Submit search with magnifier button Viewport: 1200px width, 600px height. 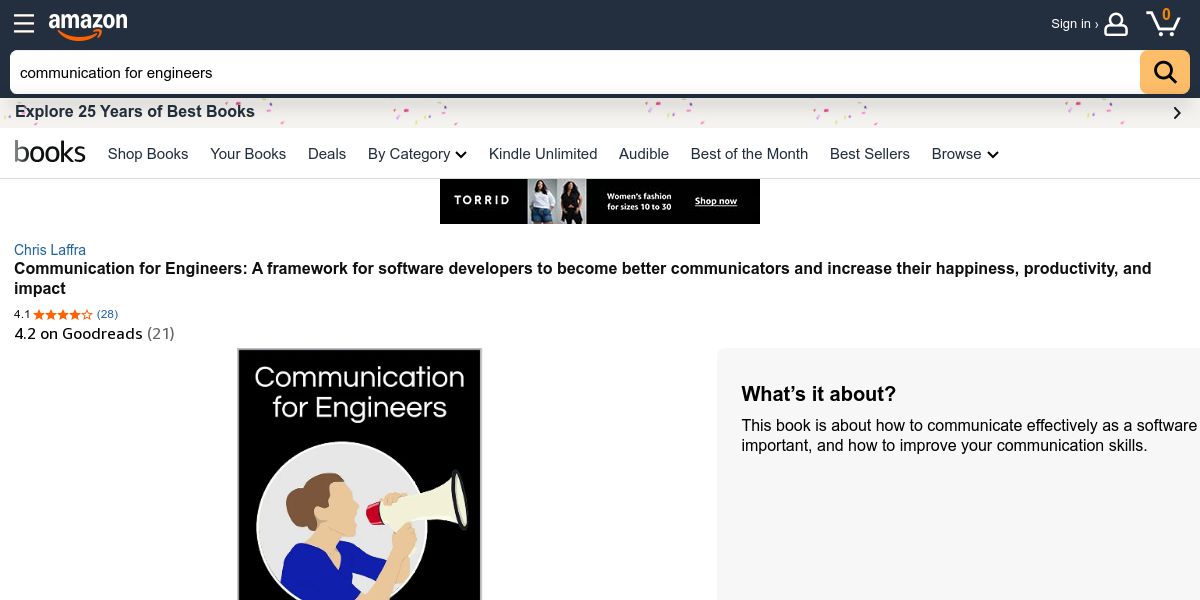click(x=1165, y=72)
